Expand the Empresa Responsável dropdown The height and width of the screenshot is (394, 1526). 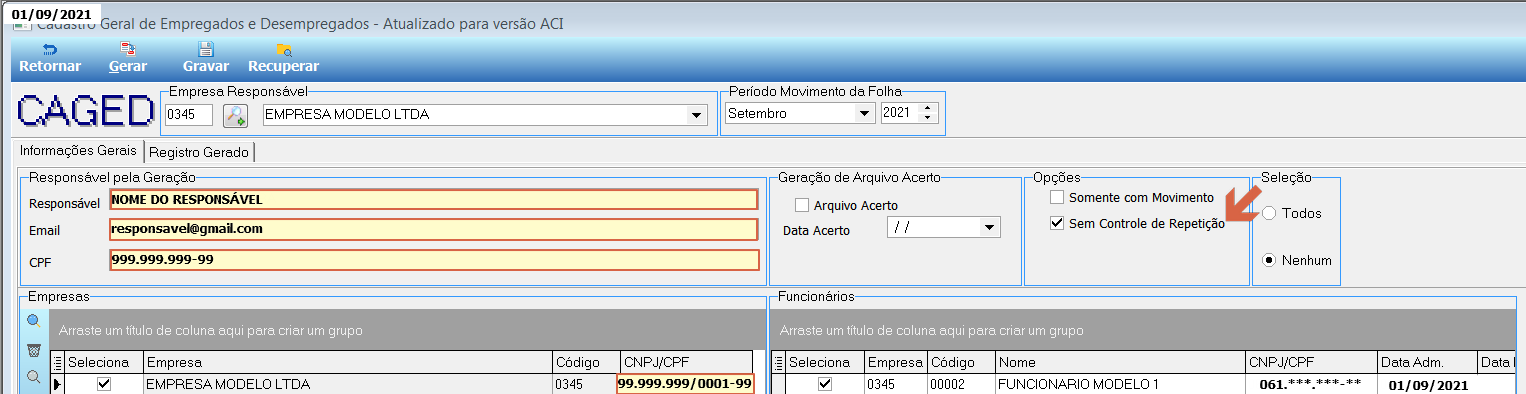coord(696,115)
